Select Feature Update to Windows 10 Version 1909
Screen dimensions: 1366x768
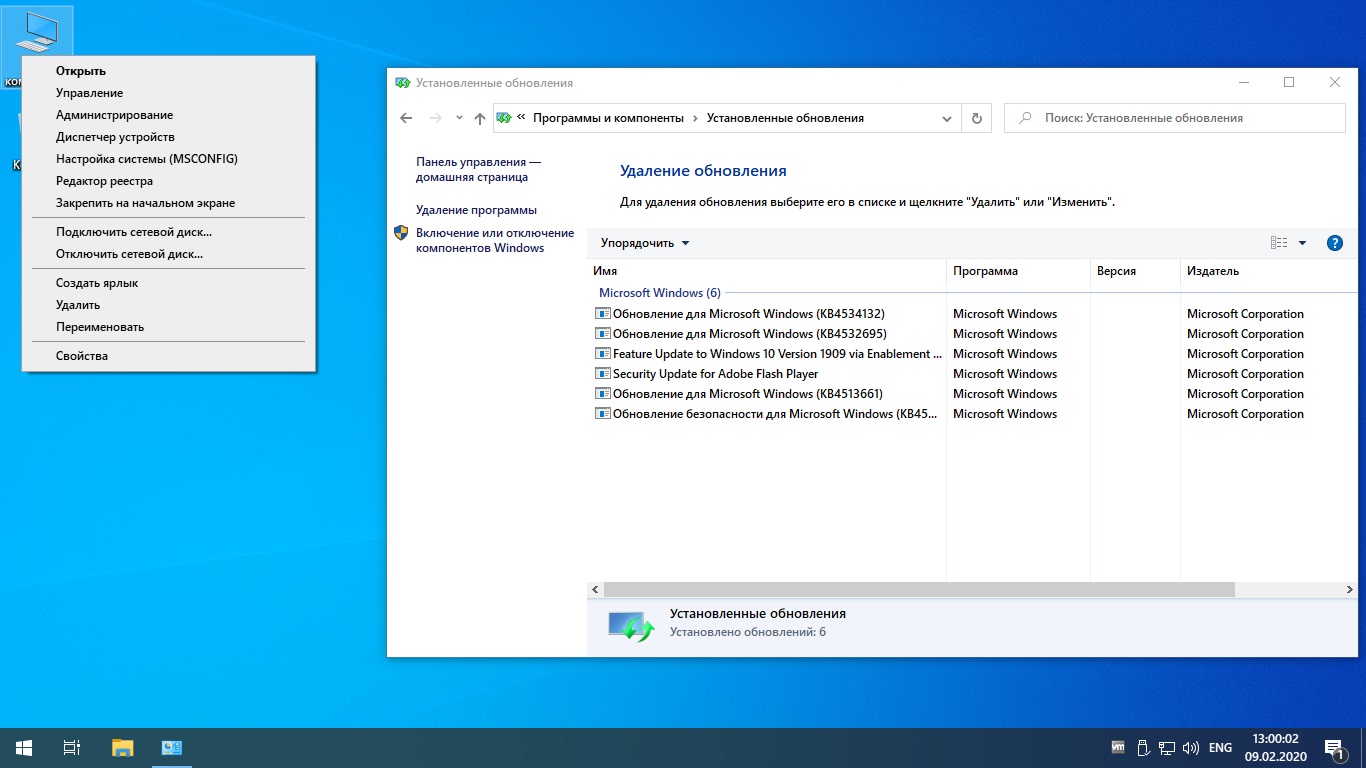point(972,354)
